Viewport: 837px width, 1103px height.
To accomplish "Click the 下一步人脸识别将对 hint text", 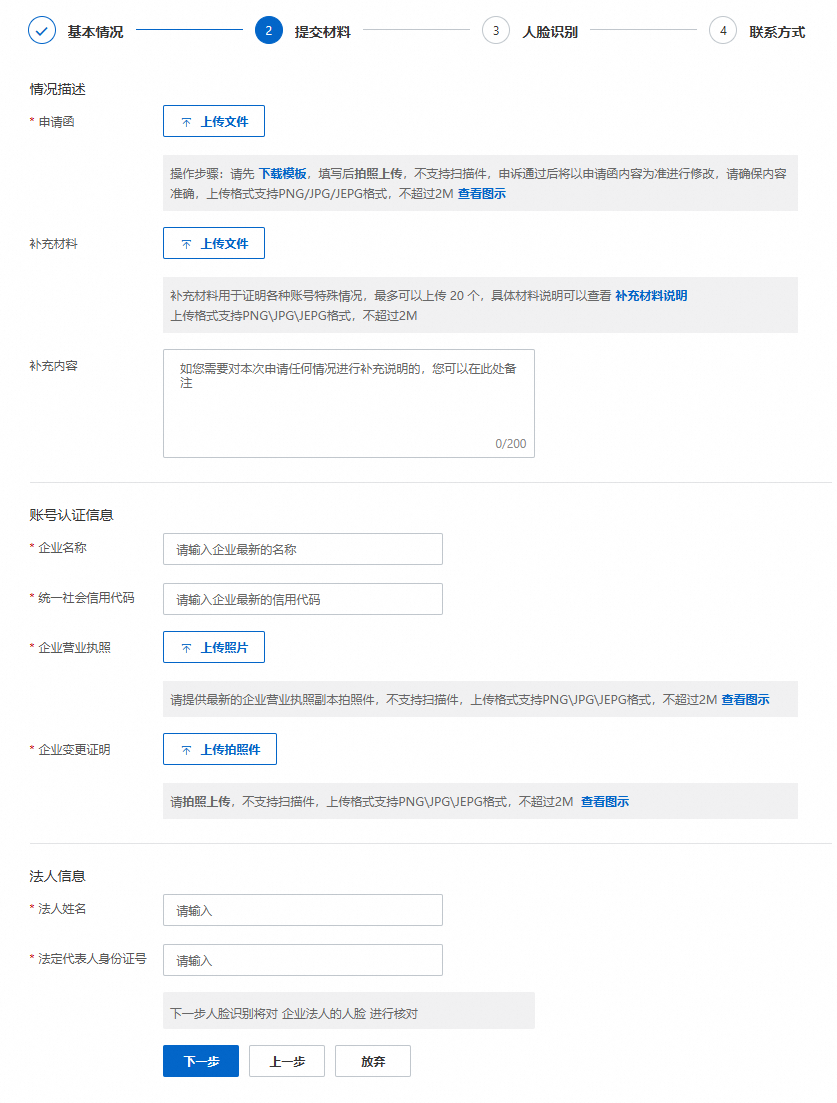I will click(294, 1013).
